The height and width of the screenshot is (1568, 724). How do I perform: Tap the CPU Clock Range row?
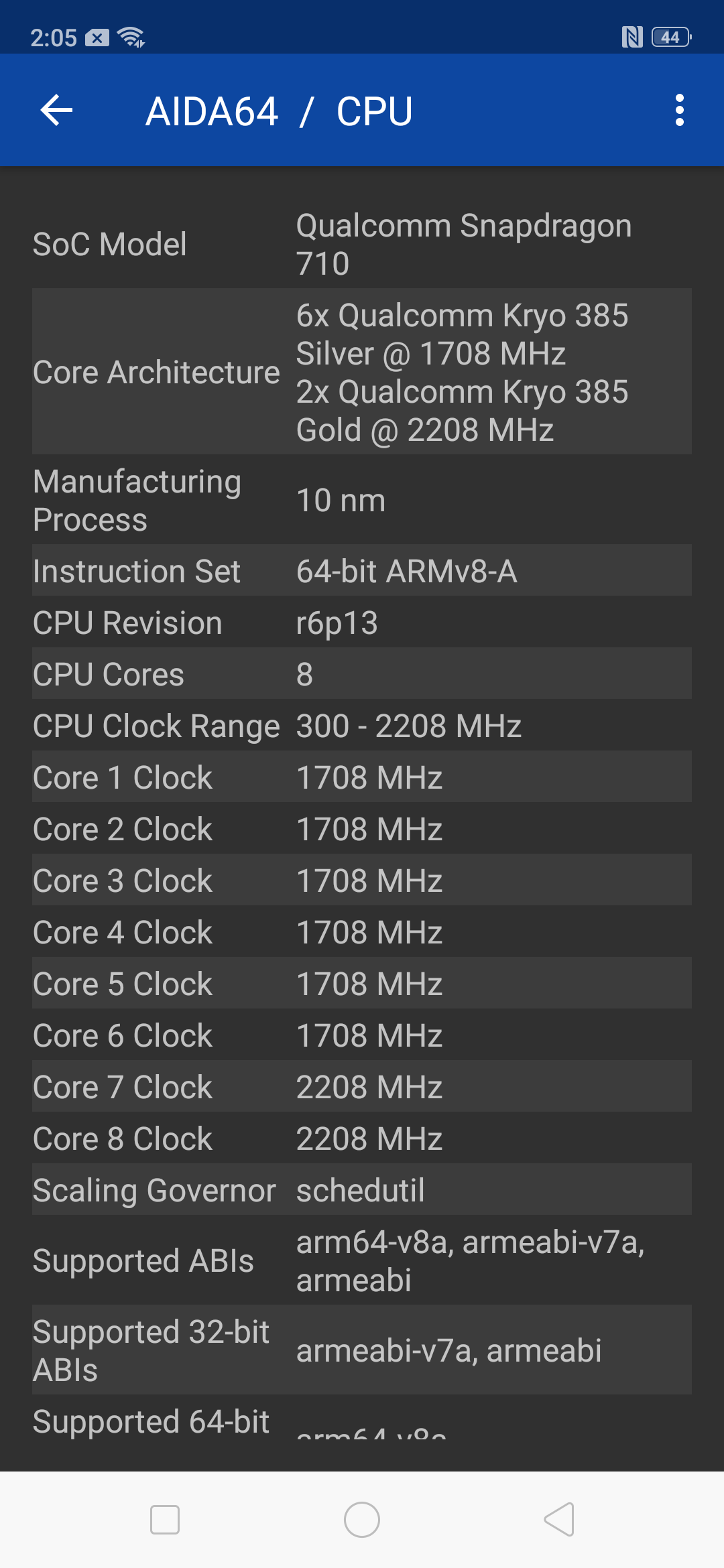tap(362, 726)
